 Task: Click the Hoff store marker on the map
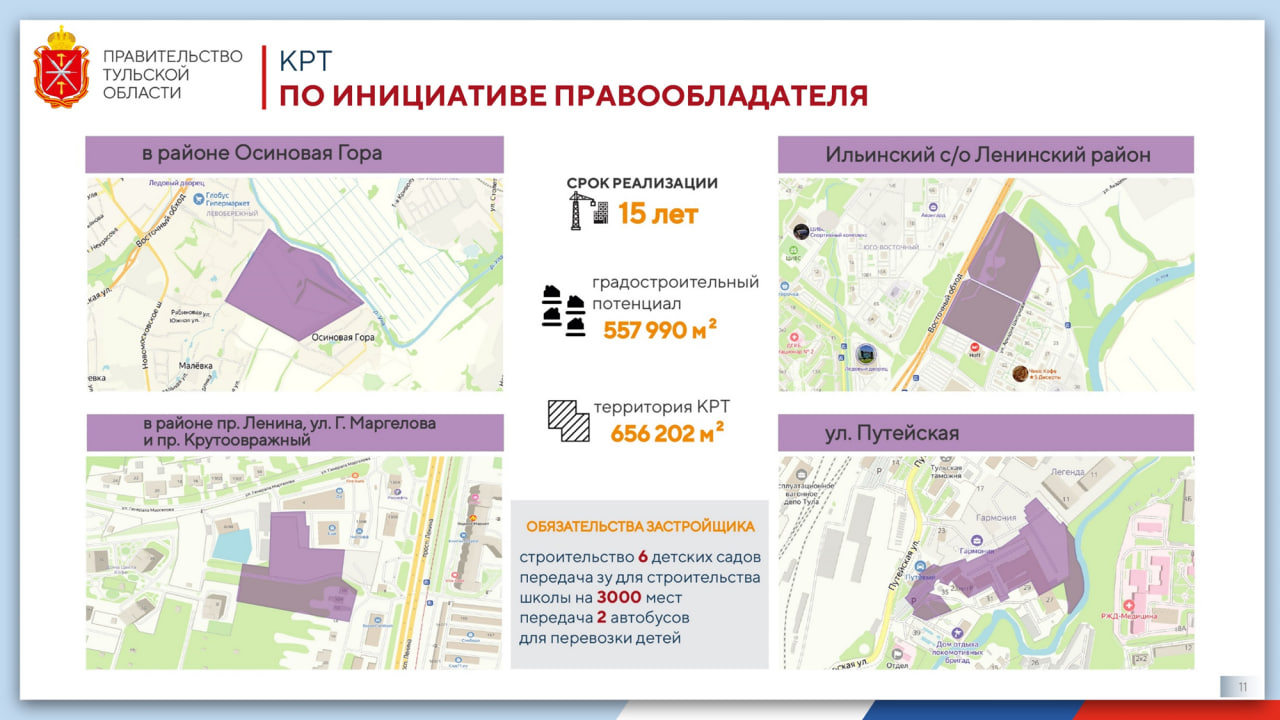pos(974,349)
